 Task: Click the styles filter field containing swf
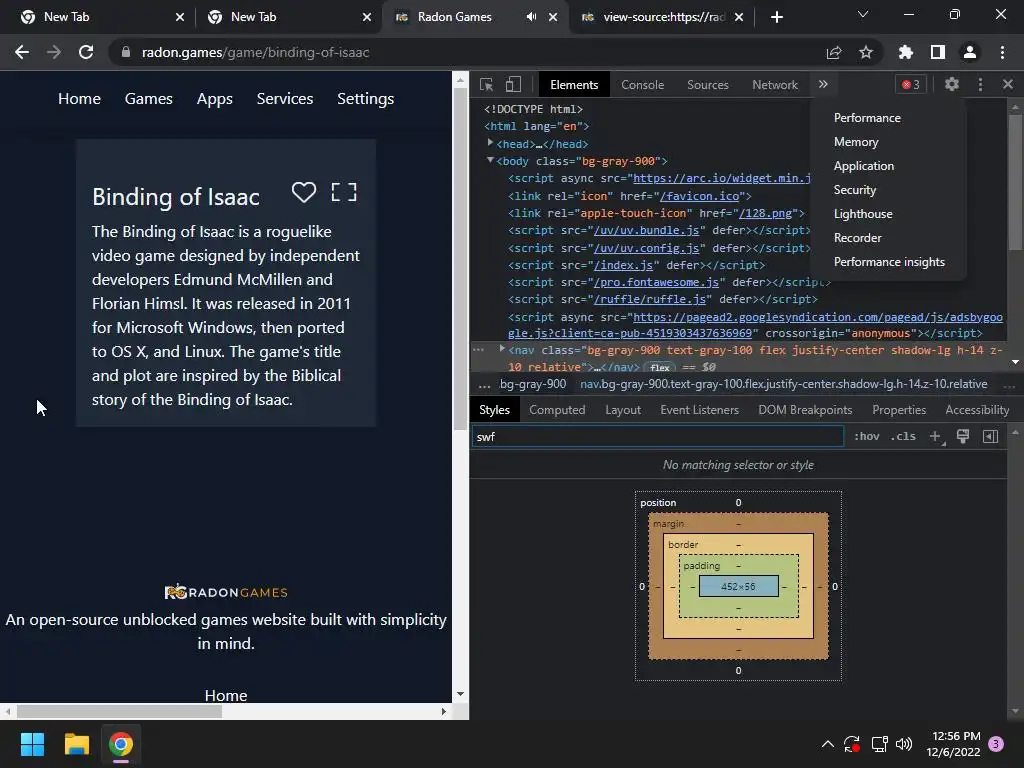tap(658, 436)
